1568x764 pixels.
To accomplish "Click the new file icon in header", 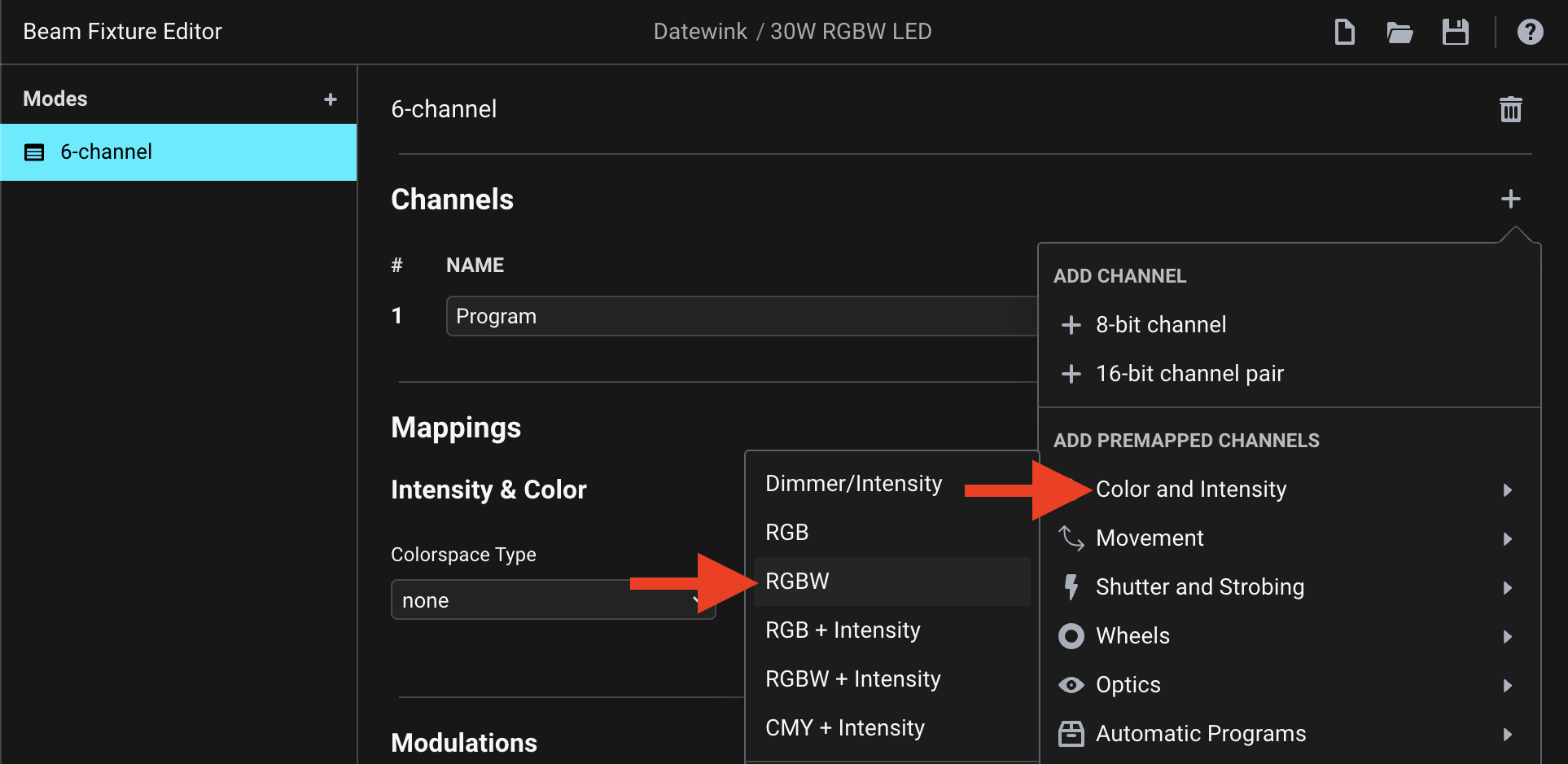I will [1344, 33].
